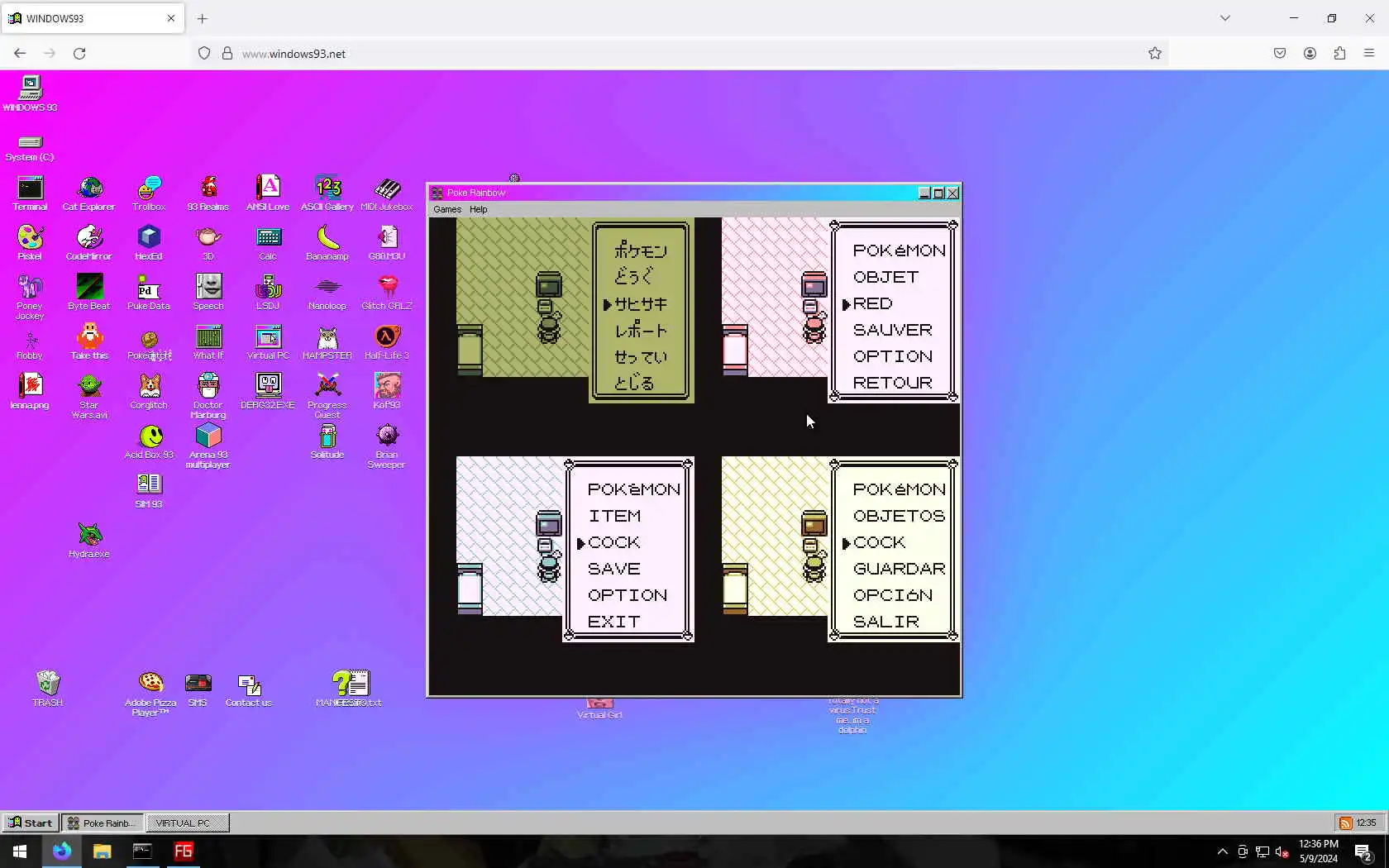Click the Kof93 icon
The image size is (1389, 868).
[x=387, y=392]
